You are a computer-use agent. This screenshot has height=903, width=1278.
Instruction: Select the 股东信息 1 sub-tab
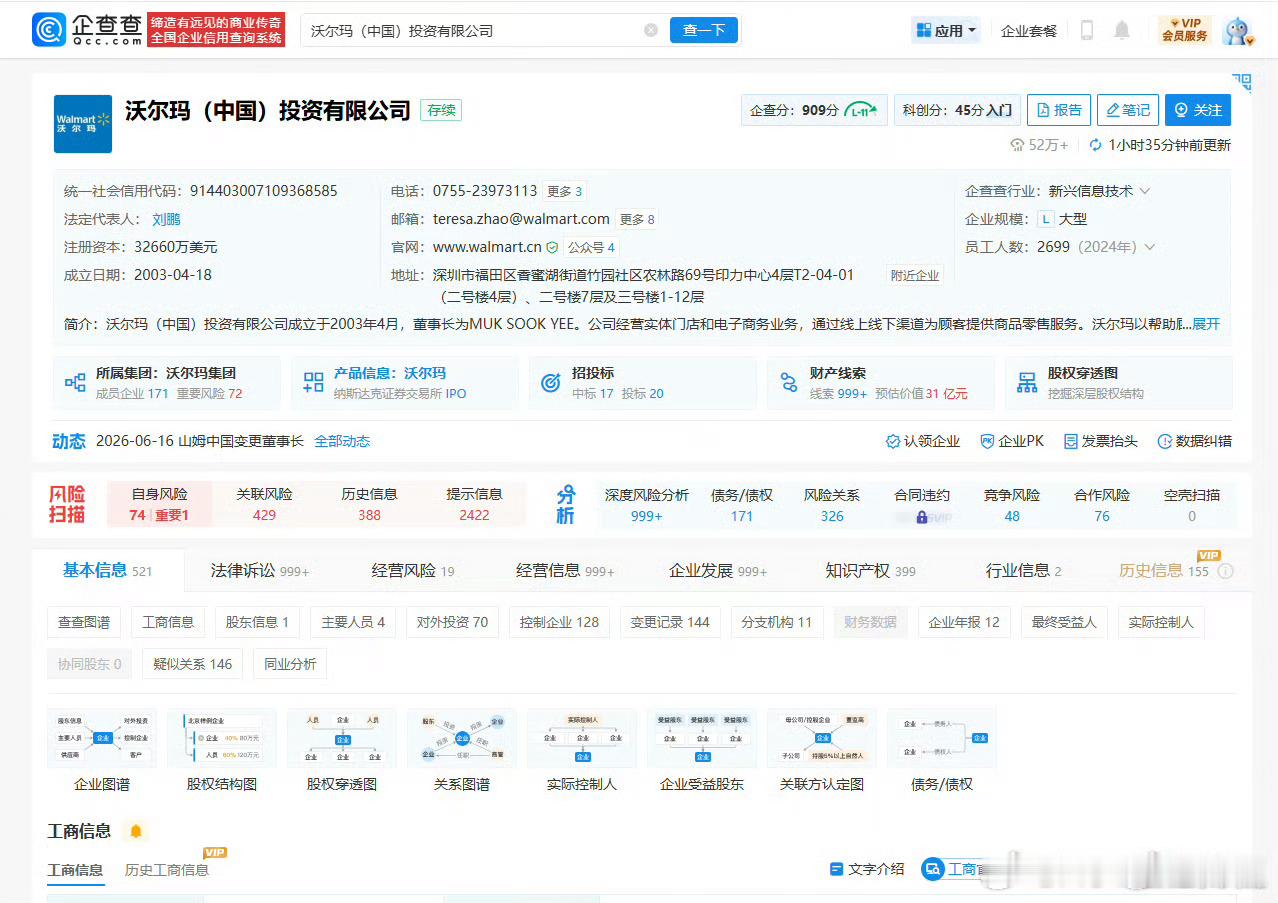257,622
